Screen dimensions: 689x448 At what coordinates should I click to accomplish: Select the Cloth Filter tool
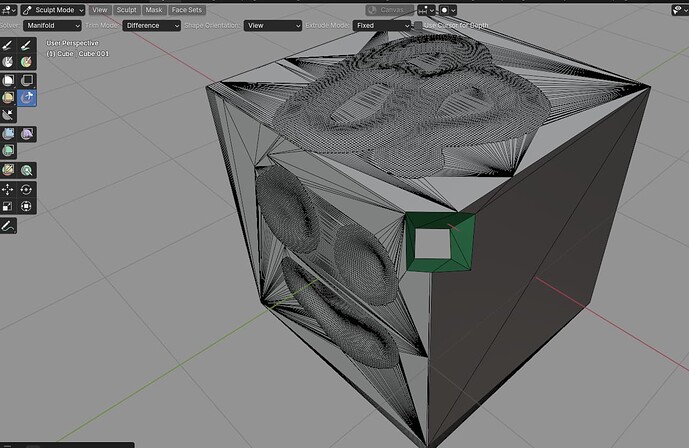pyautogui.click(x=26, y=134)
